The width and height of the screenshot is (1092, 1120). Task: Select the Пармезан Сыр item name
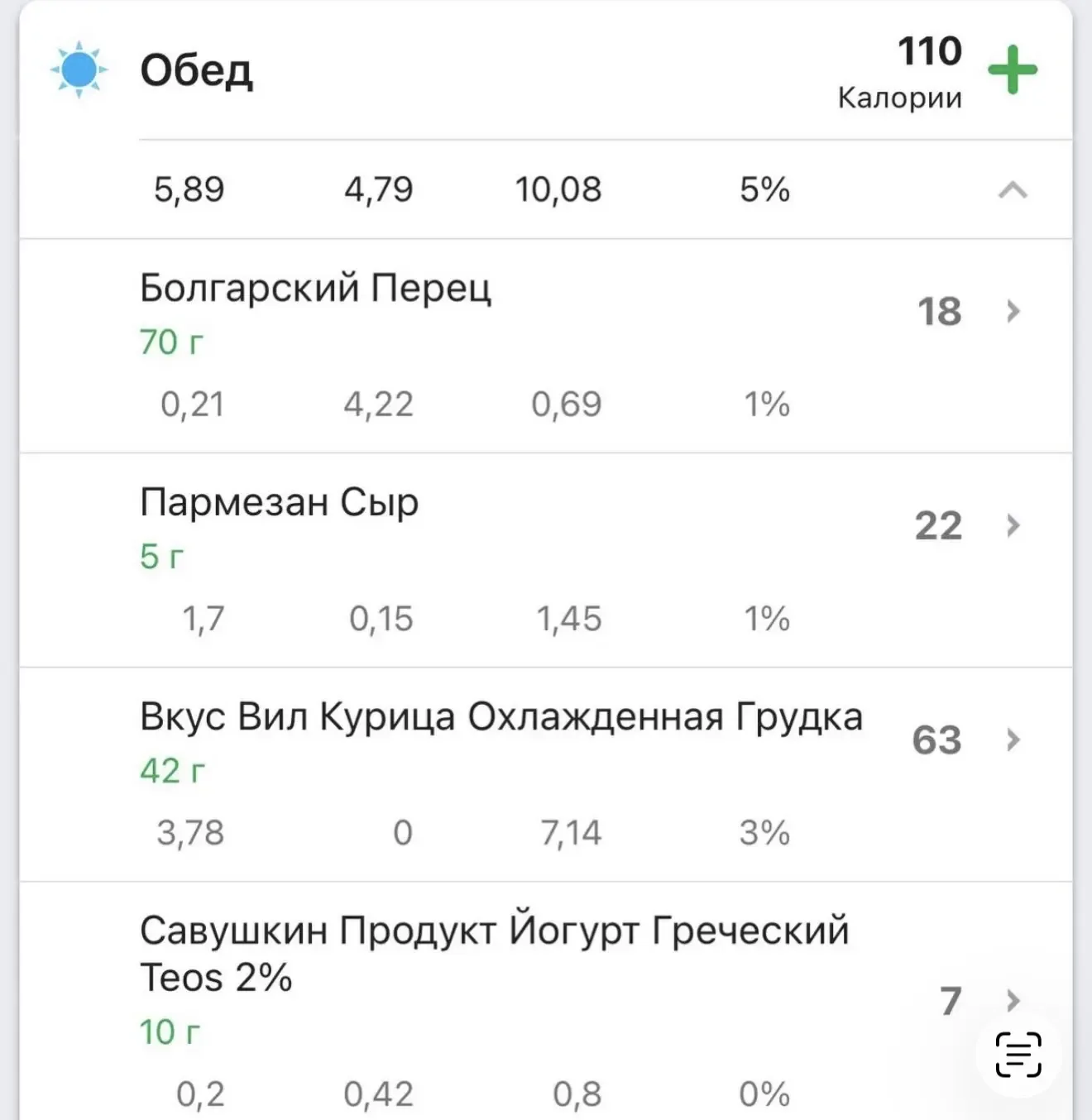click(279, 502)
